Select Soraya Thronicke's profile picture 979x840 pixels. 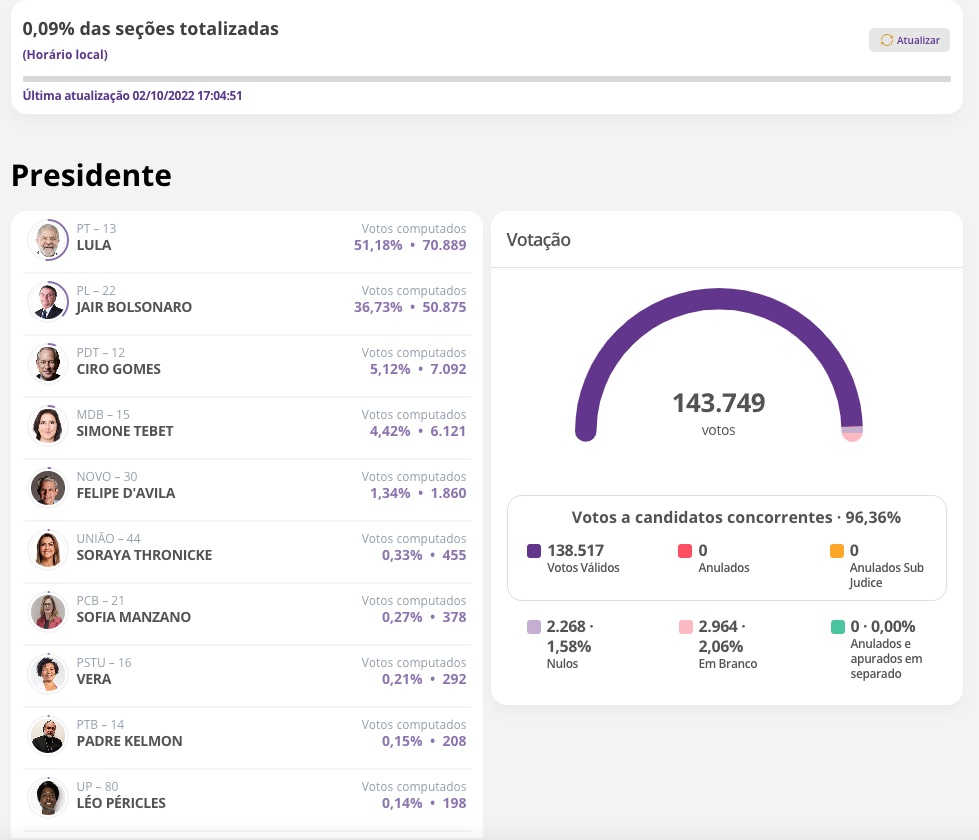pos(47,549)
